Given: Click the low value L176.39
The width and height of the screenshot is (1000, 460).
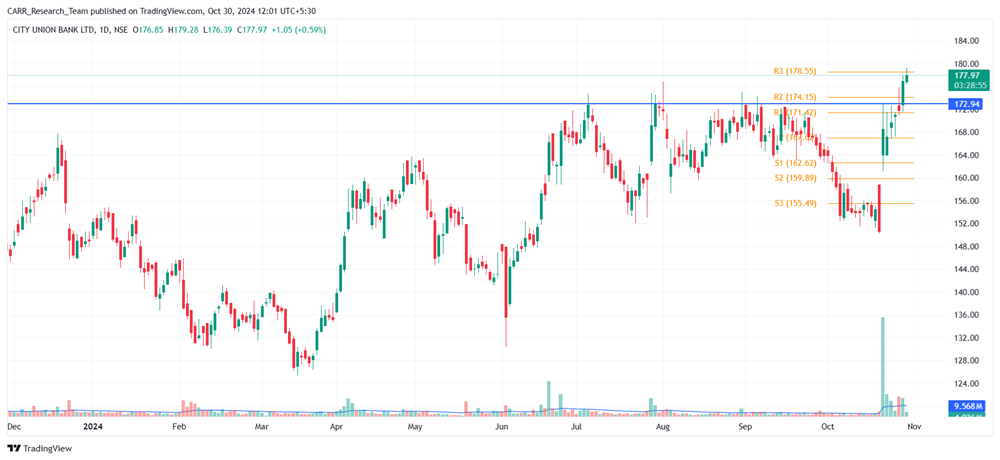Looking at the screenshot, I should click(x=216, y=30).
